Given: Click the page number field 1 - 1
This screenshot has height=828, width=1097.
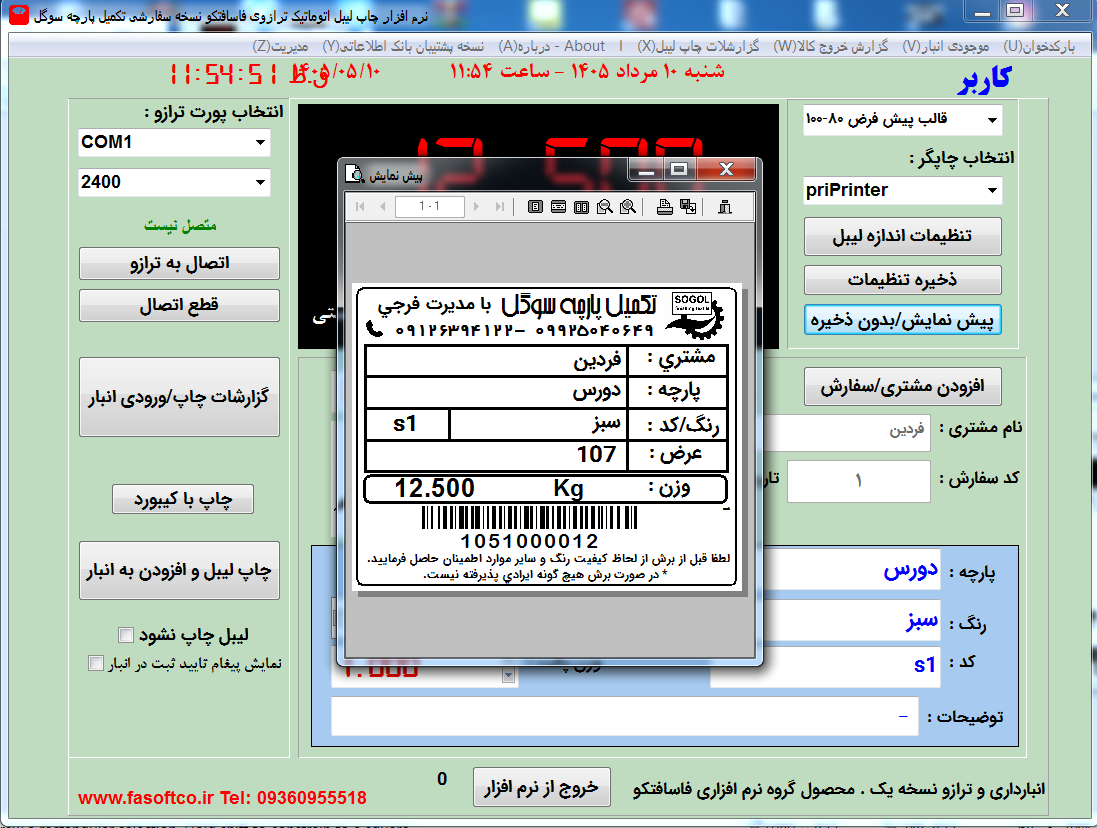Looking at the screenshot, I should coord(430,206).
